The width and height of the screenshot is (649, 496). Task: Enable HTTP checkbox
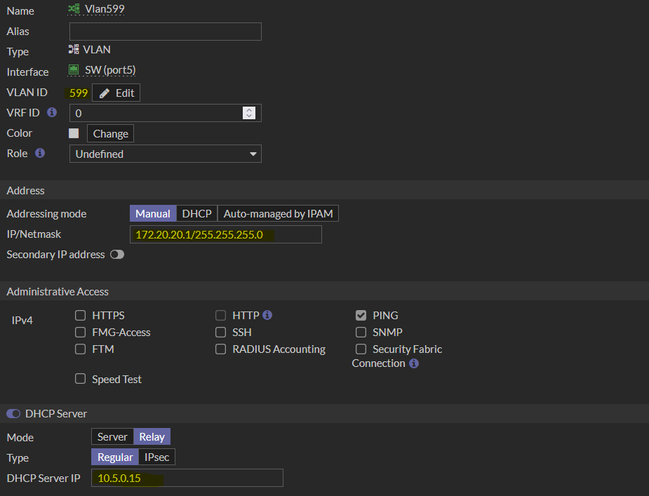(221, 315)
